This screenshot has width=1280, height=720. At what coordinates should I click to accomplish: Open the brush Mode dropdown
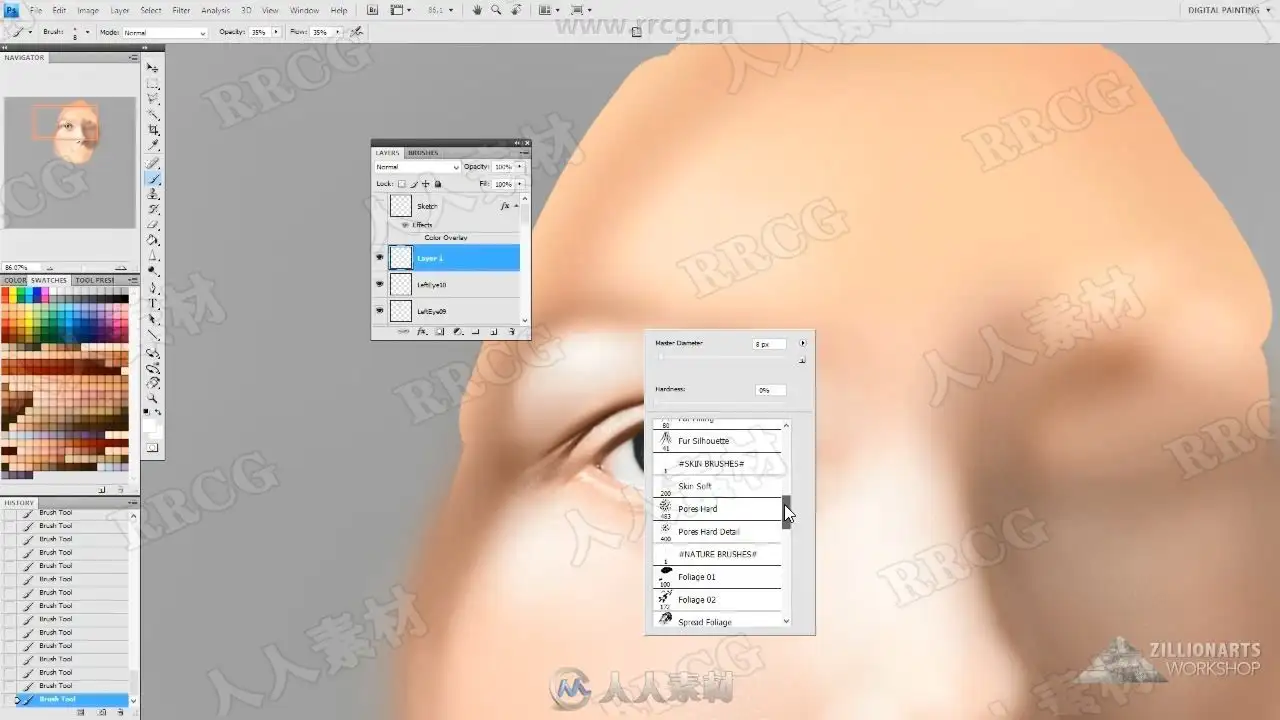(164, 32)
